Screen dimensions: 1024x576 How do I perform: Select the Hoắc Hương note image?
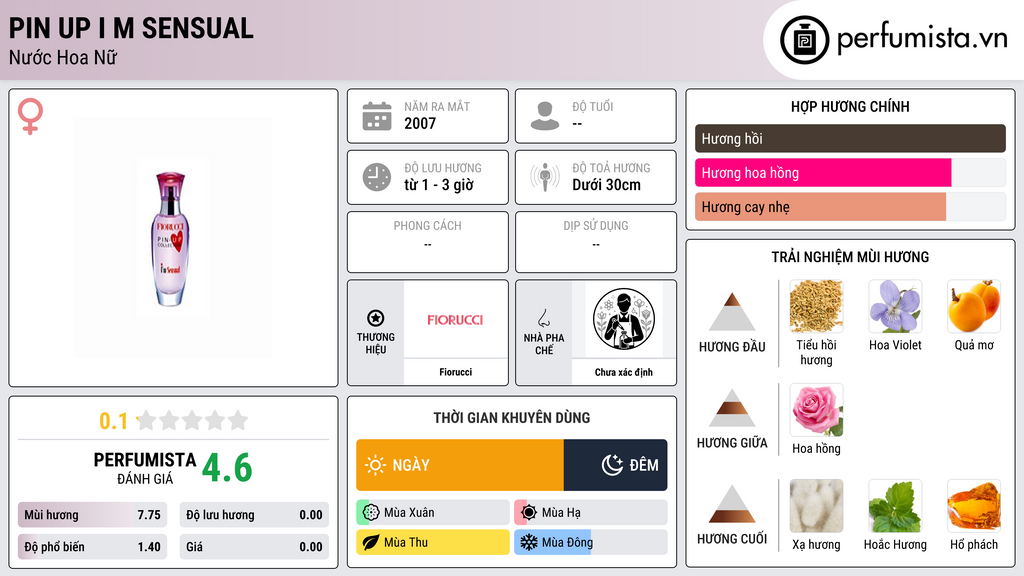click(x=895, y=506)
